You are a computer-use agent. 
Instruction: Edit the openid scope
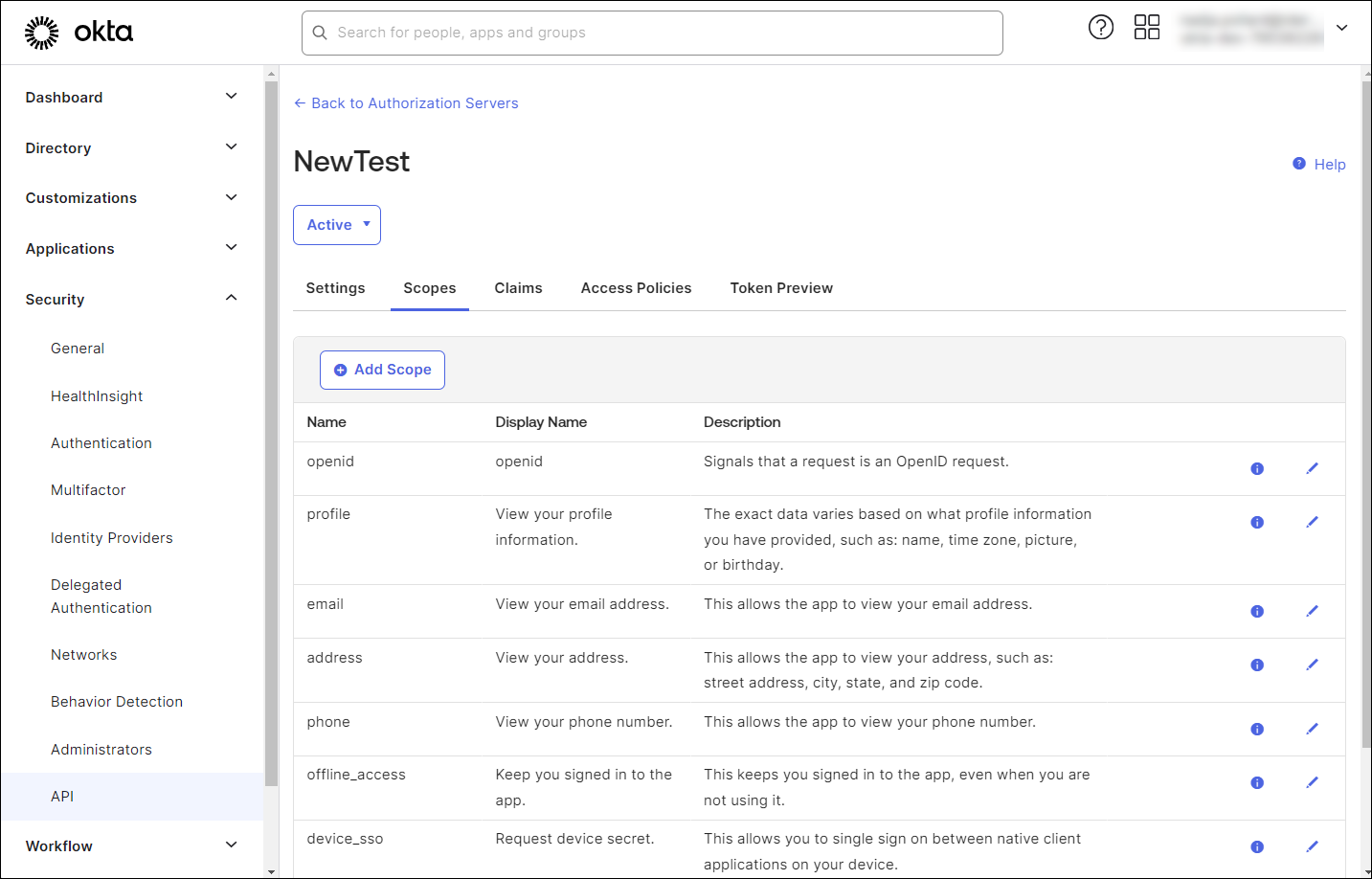[x=1313, y=468]
